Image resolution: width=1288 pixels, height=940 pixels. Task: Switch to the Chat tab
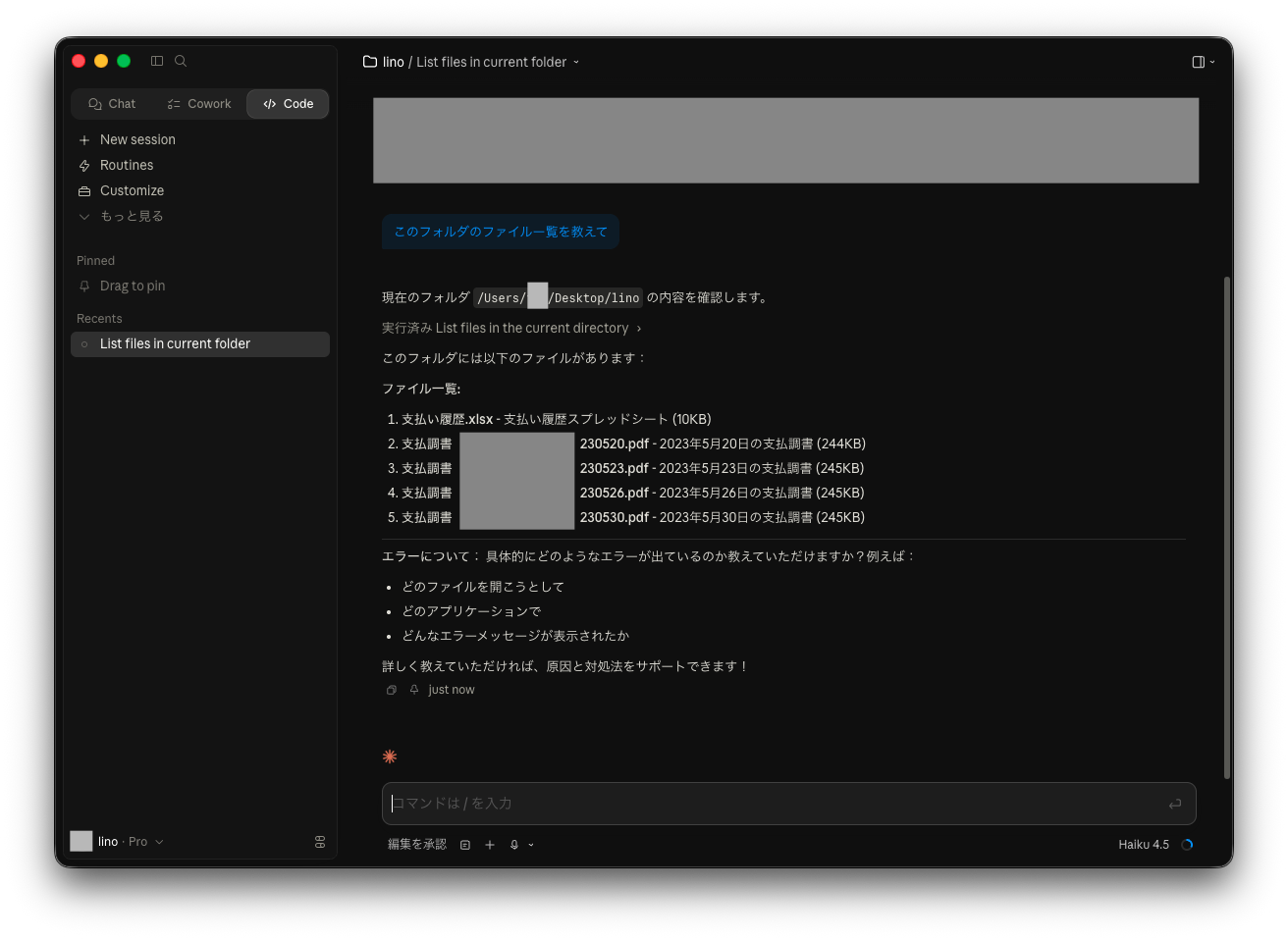click(x=112, y=104)
